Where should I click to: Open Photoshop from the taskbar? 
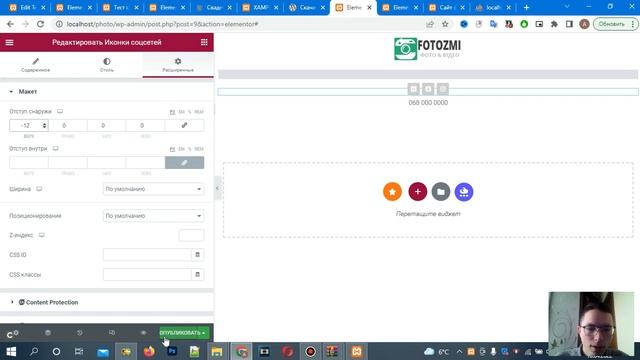pyautogui.click(x=172, y=351)
